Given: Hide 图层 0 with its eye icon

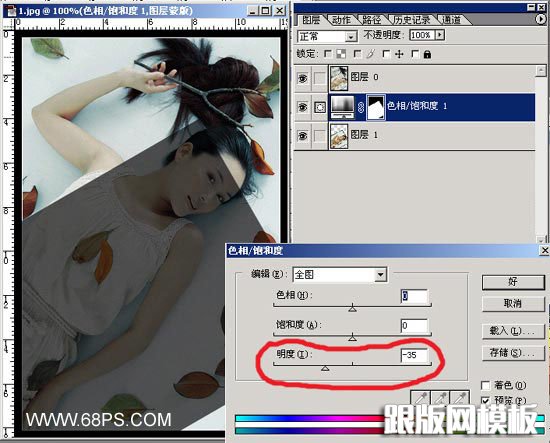Looking at the screenshot, I should point(302,78).
